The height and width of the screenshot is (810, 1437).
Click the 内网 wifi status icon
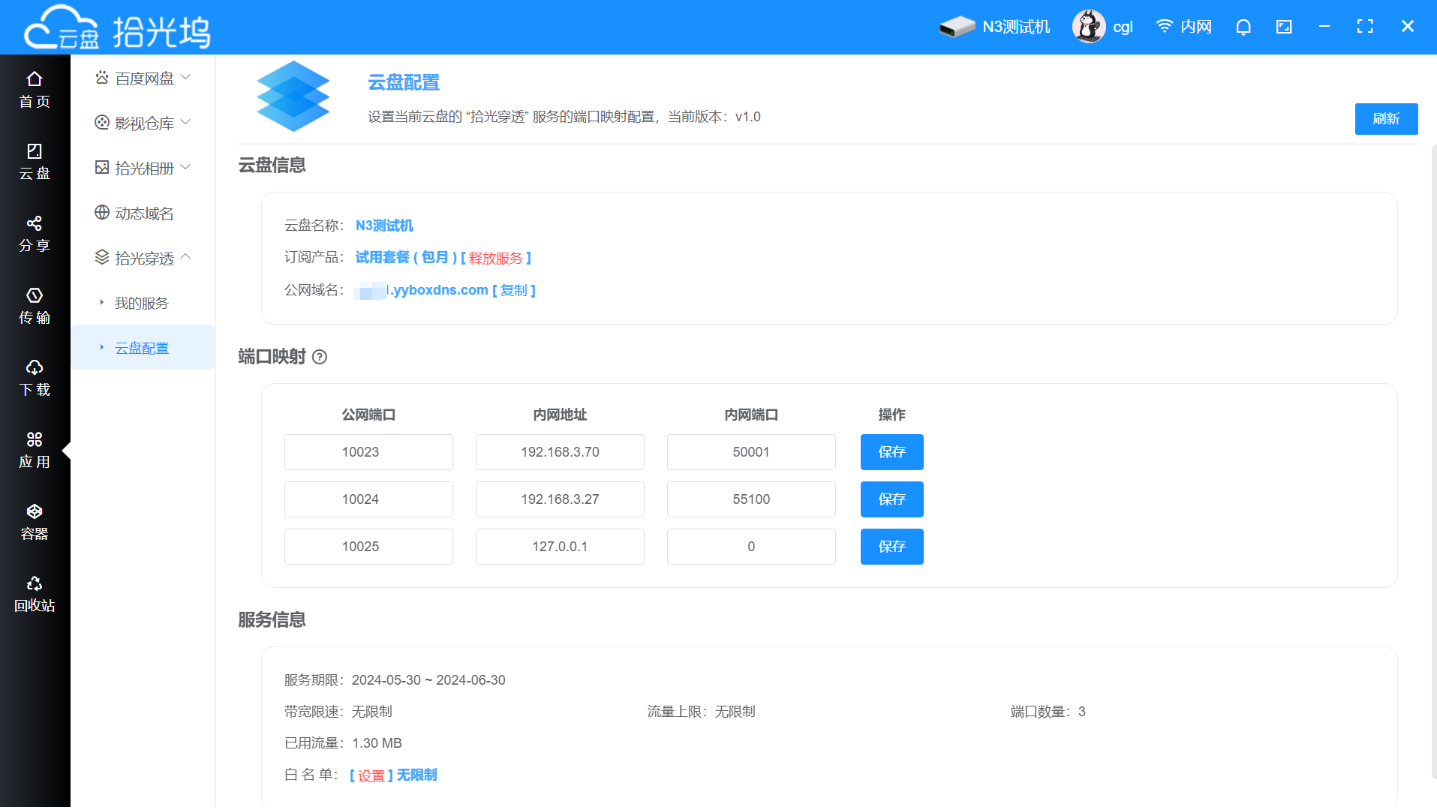1164,27
